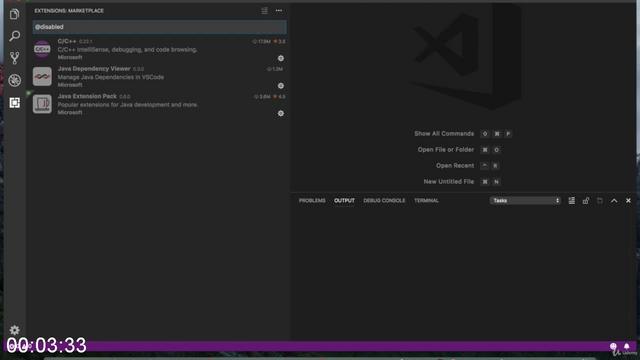This screenshot has height=360, width=640.
Task: Open the Tasks output channel dropdown
Action: tap(525, 200)
